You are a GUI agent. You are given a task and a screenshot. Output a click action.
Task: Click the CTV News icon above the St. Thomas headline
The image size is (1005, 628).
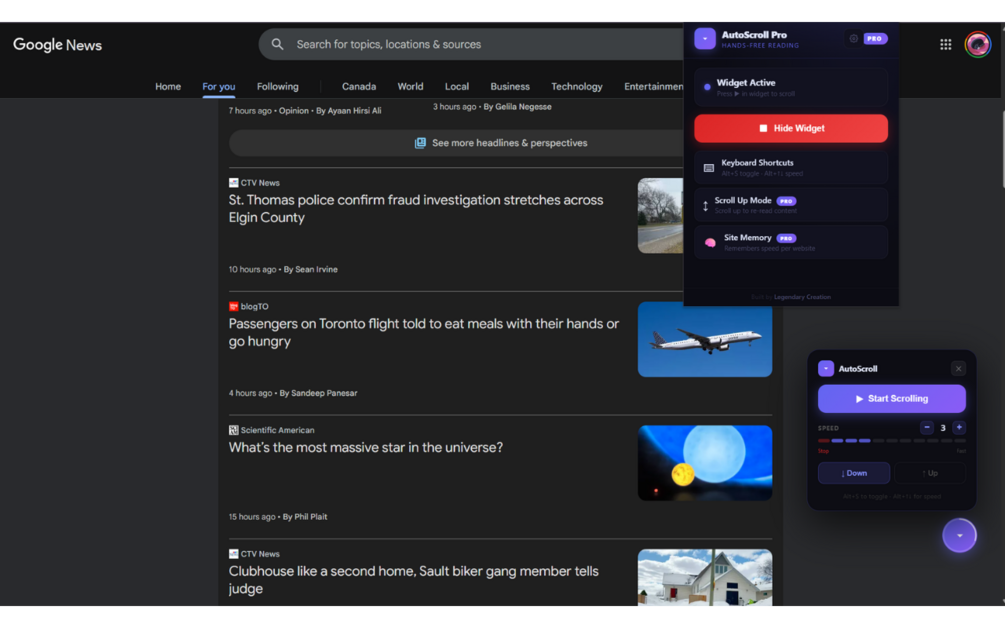tap(233, 183)
